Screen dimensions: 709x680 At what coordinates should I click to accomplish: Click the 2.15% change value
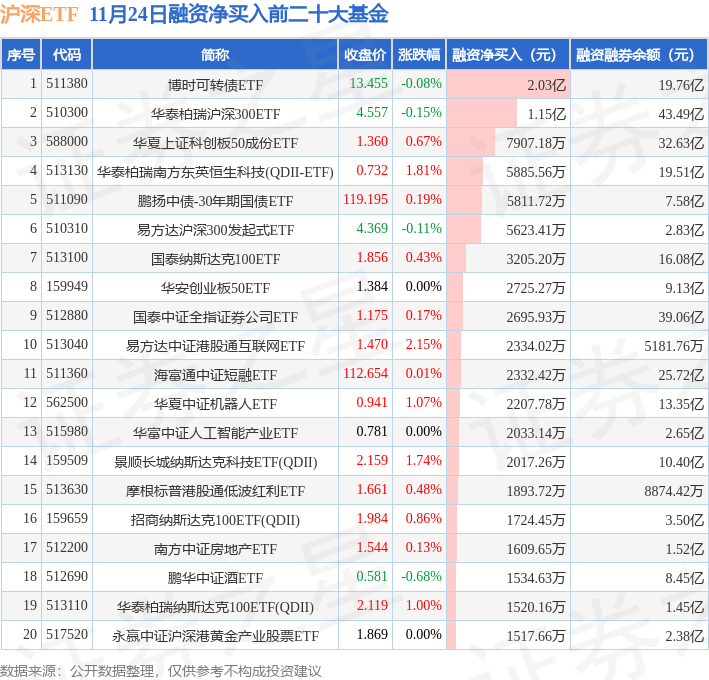[423, 344]
